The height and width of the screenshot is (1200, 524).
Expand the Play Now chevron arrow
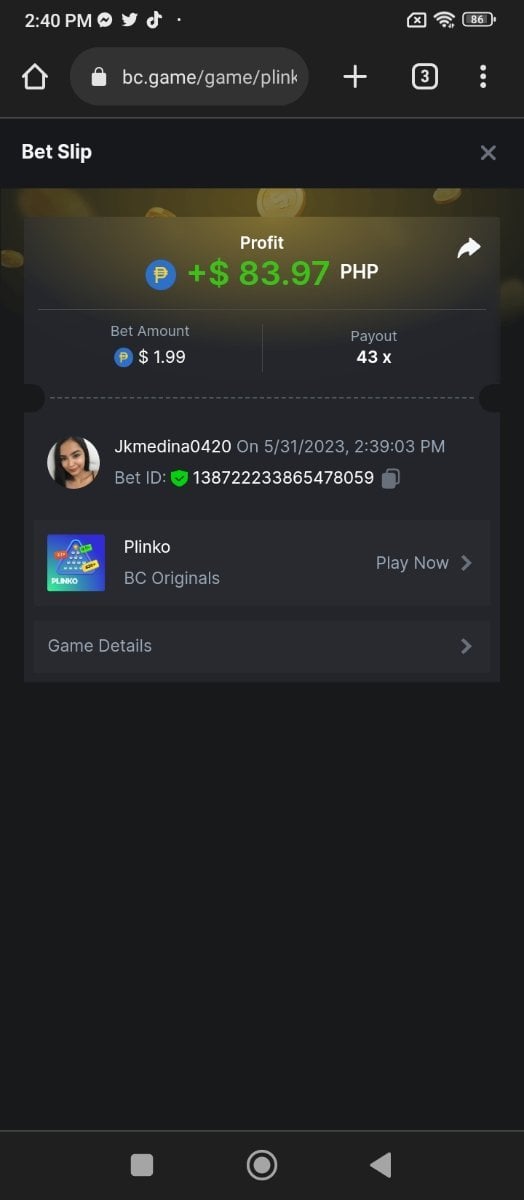click(466, 563)
